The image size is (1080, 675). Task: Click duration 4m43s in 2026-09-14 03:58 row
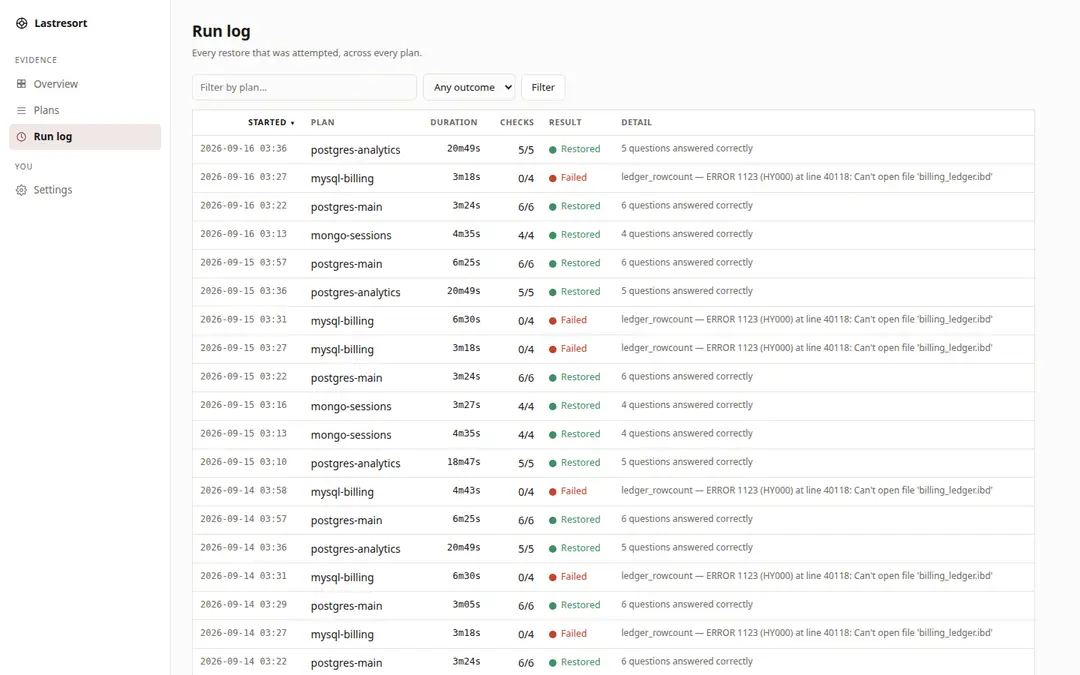466,490
